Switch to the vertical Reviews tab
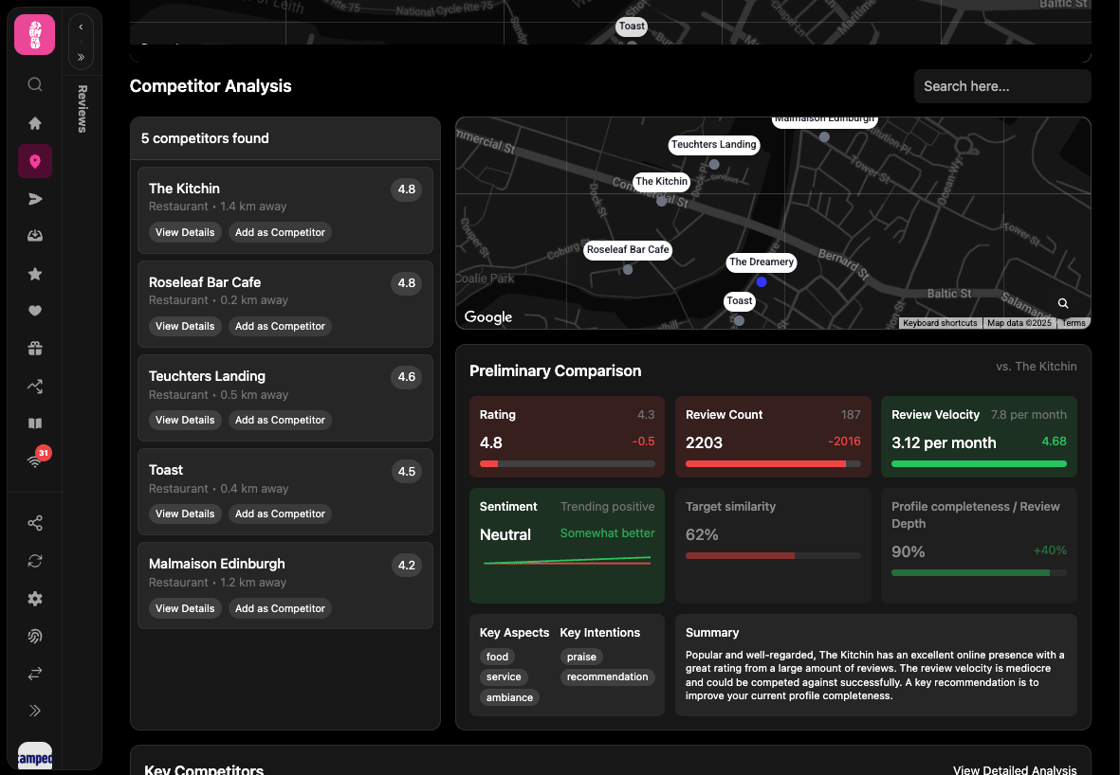Image resolution: width=1120 pixels, height=775 pixels. point(81,109)
